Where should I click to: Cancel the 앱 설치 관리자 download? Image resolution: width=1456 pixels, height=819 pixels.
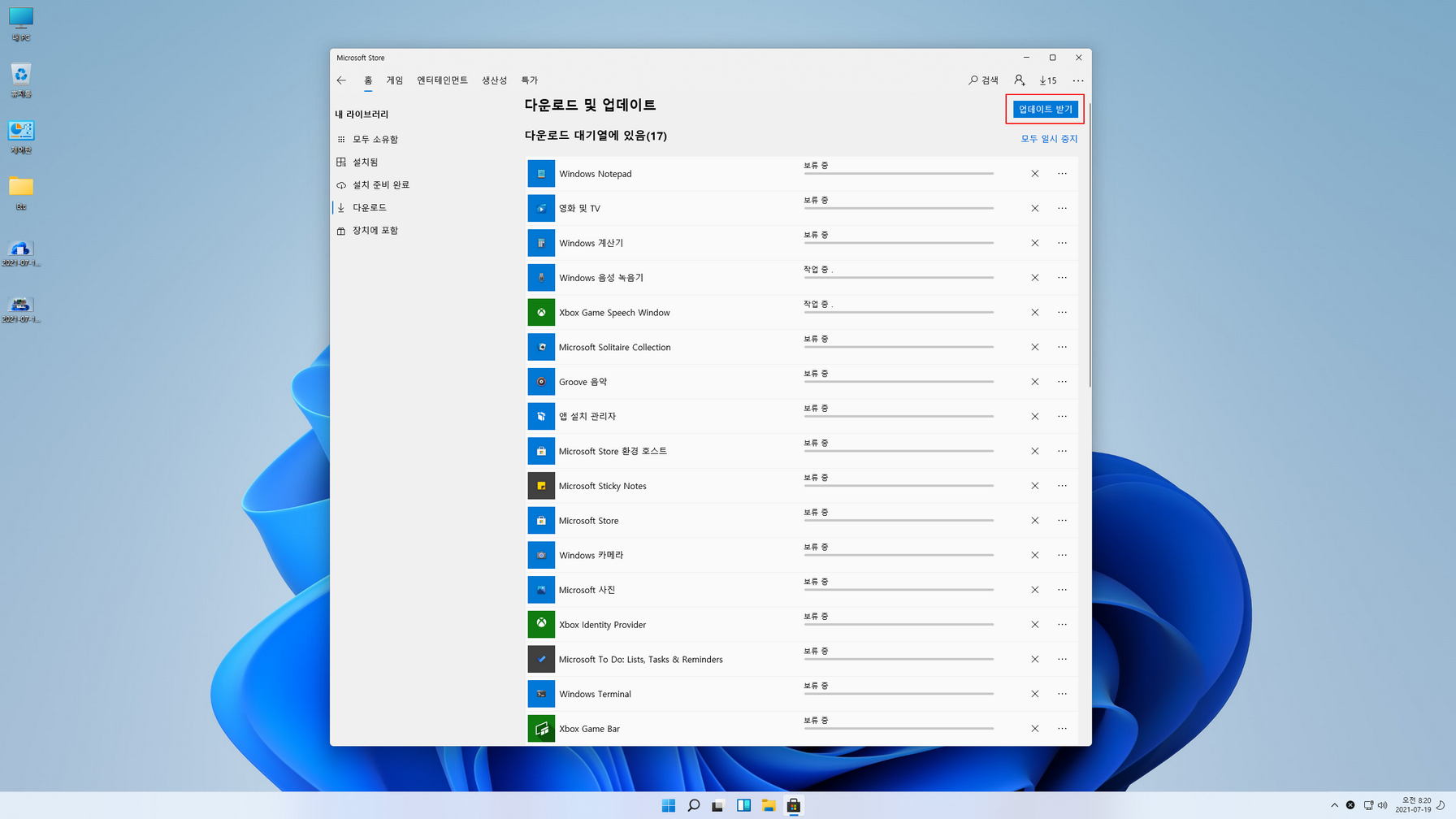[x=1035, y=417]
